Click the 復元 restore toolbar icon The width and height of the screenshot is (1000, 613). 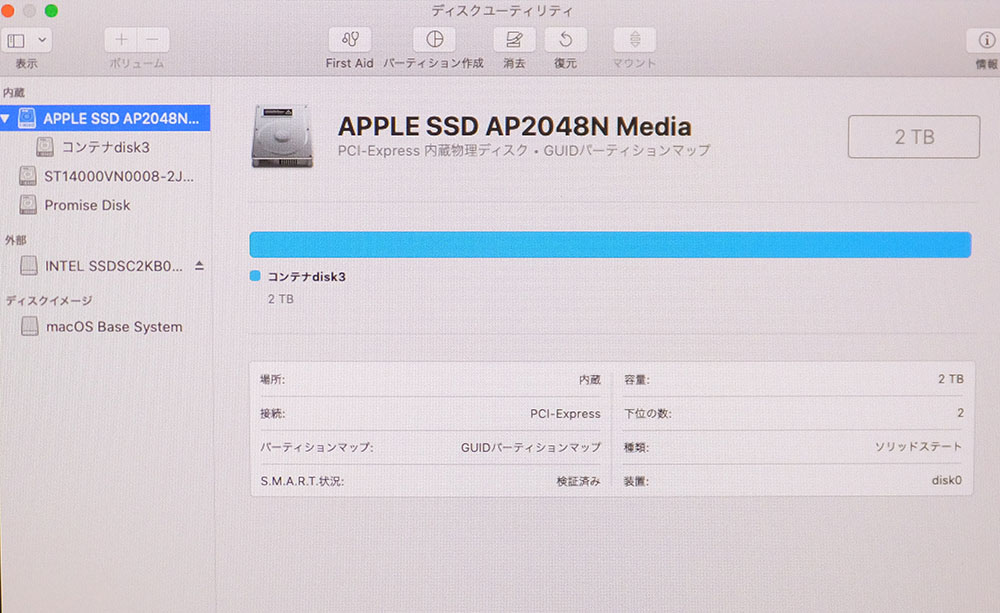click(566, 40)
